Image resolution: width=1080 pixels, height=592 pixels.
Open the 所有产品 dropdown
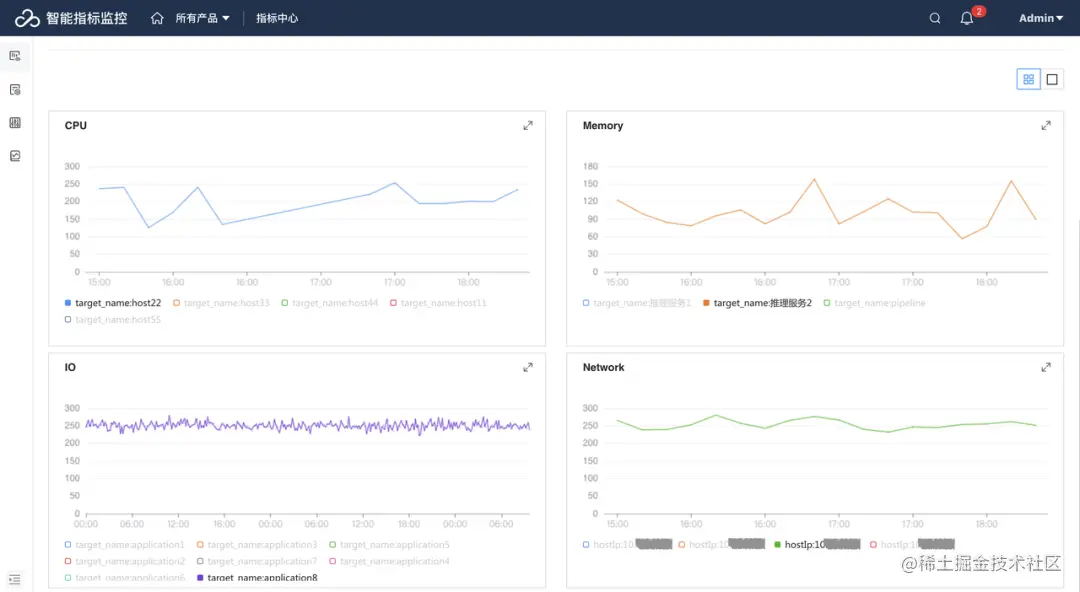pos(202,19)
